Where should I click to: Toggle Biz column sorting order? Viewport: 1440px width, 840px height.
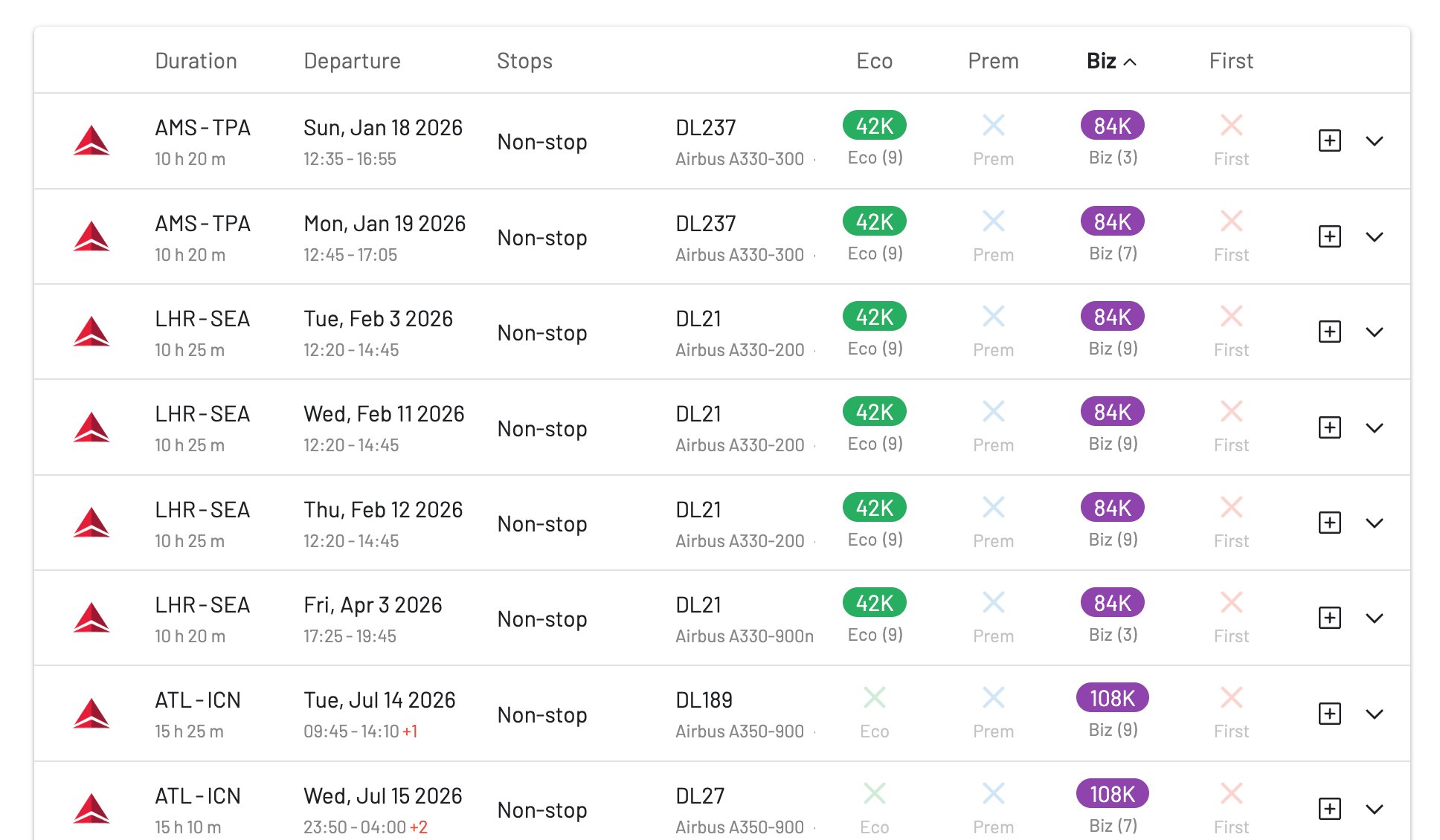[1110, 61]
